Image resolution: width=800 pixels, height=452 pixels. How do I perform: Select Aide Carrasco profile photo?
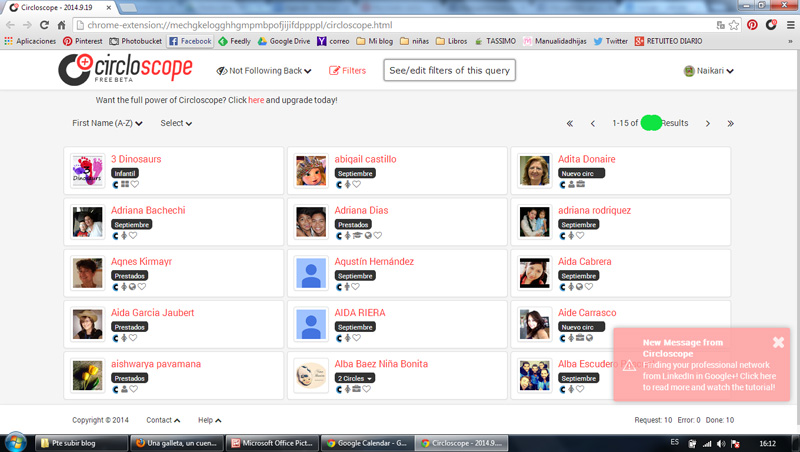[534, 324]
